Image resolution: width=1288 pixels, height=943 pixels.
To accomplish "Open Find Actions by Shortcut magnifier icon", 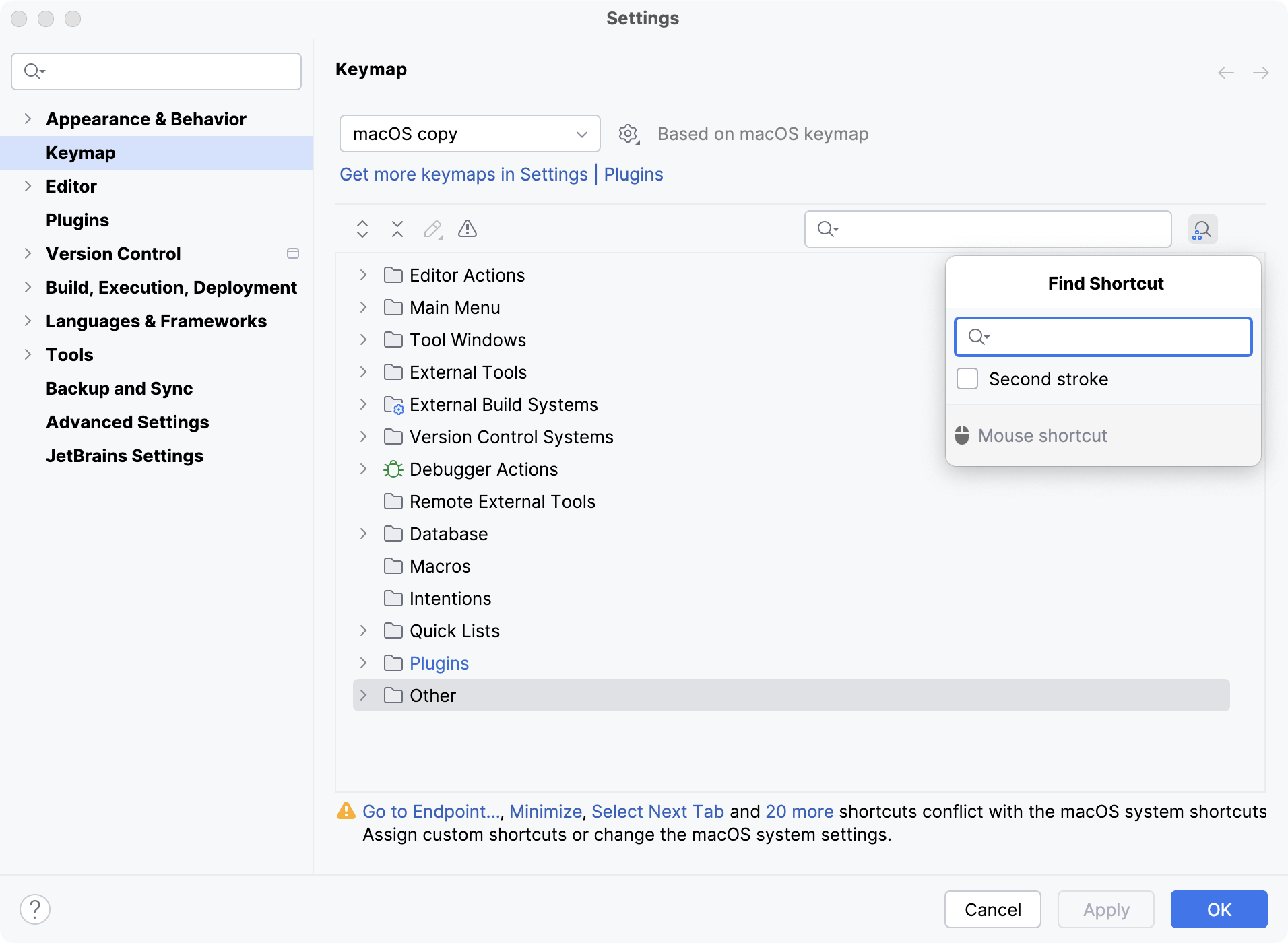I will (x=1203, y=229).
